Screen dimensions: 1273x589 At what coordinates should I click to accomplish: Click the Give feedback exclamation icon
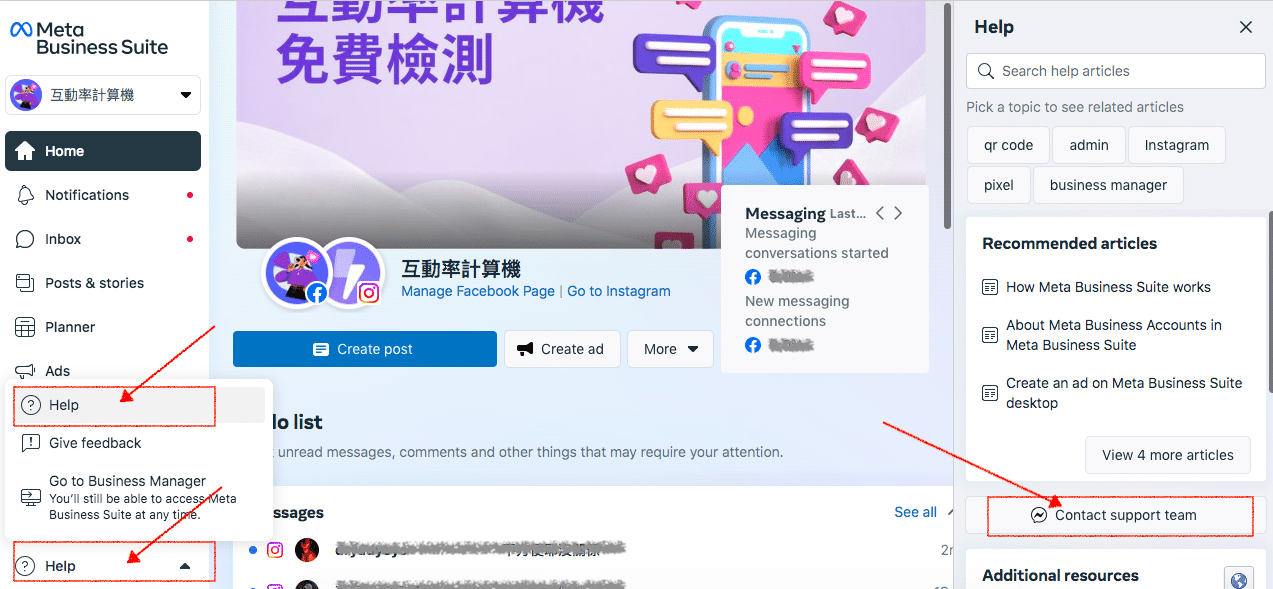tap(31, 443)
